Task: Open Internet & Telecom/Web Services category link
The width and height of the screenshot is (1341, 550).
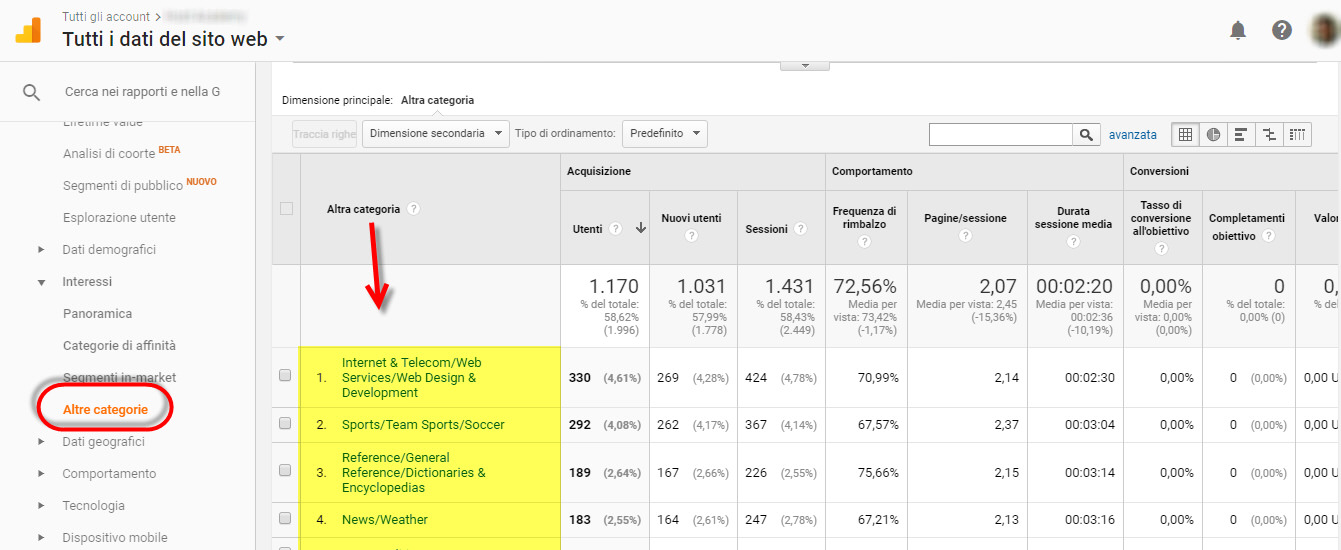Action: (x=411, y=377)
